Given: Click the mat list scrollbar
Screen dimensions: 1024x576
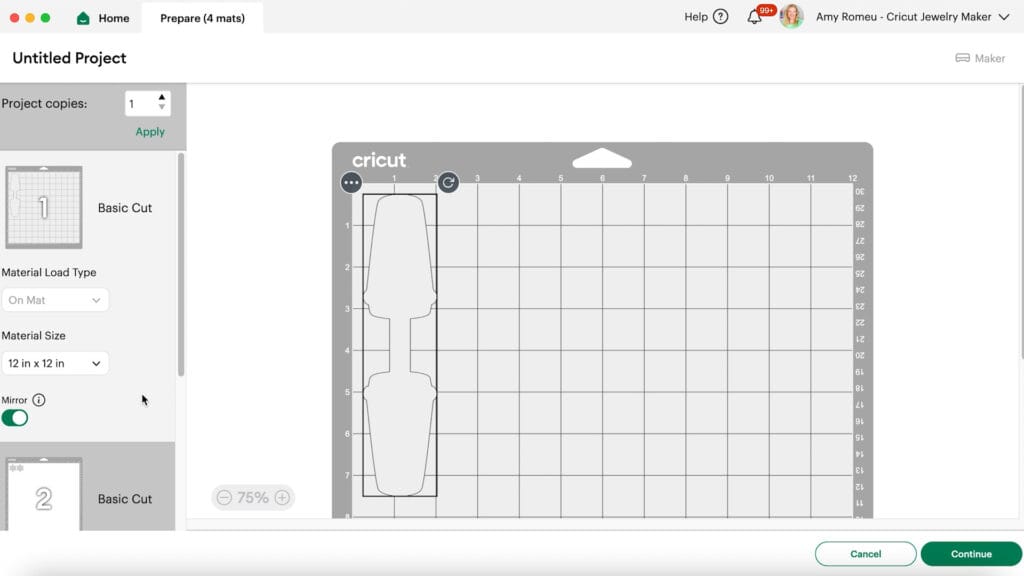Looking at the screenshot, I should pyautogui.click(x=181, y=264).
